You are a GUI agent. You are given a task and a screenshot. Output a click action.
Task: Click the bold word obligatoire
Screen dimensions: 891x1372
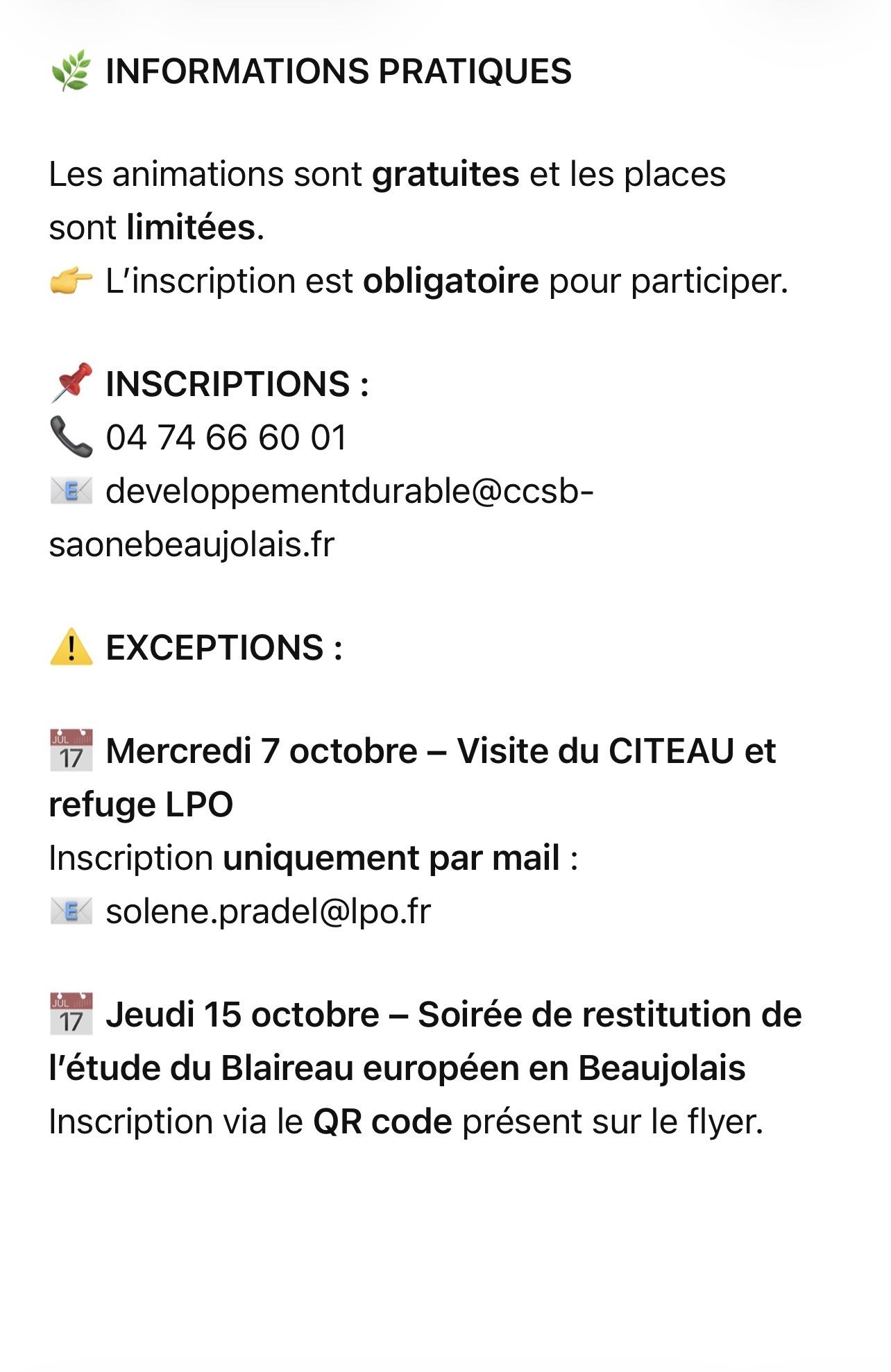451,282
